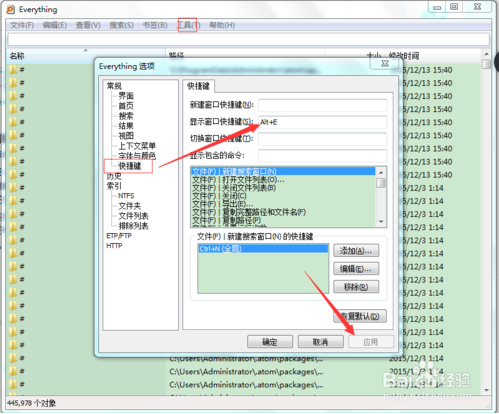This screenshot has height=414, width=499.
Task: Open the 搜索(S) menu
Action: (x=121, y=25)
